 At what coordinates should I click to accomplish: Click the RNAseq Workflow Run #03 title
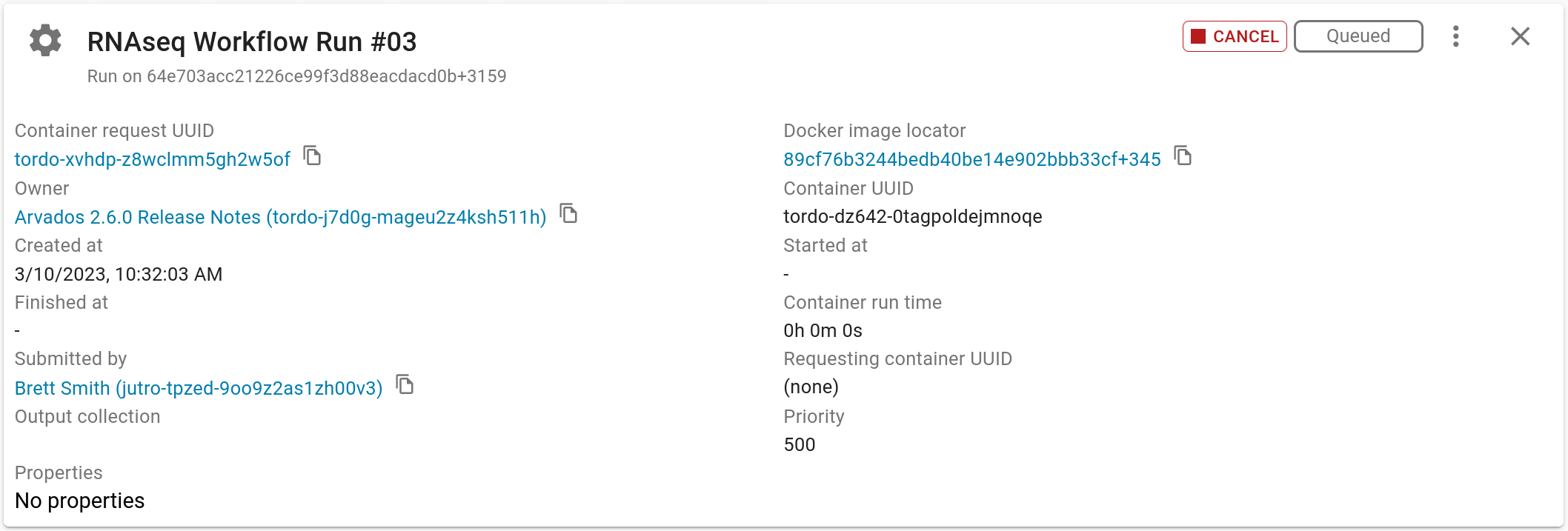tap(252, 42)
